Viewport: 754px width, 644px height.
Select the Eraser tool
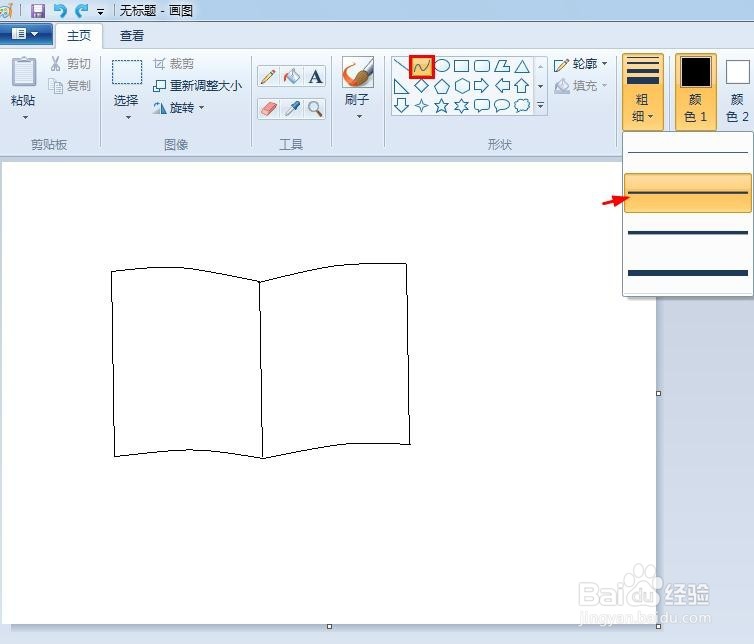(x=268, y=109)
